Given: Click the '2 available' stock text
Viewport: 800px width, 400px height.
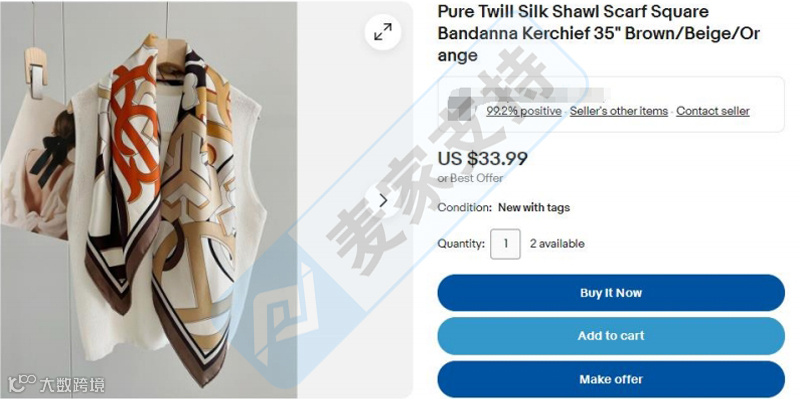Looking at the screenshot, I should (557, 244).
